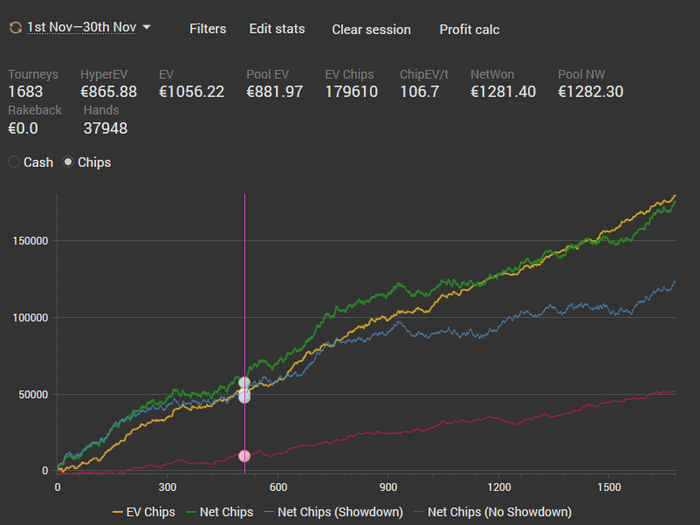Click the light blue Showdown data marker
The image size is (700, 525).
click(x=244, y=397)
